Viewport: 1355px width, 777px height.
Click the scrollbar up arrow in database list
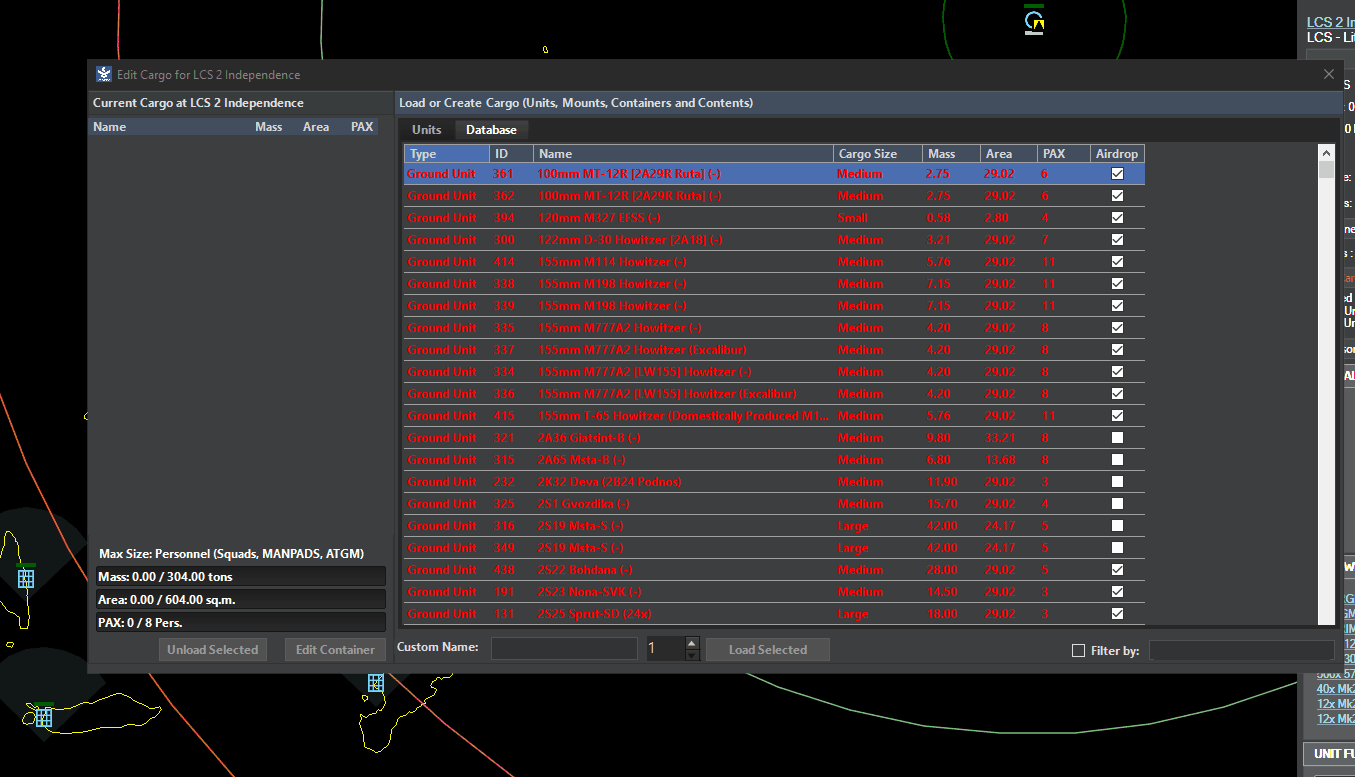(1326, 154)
